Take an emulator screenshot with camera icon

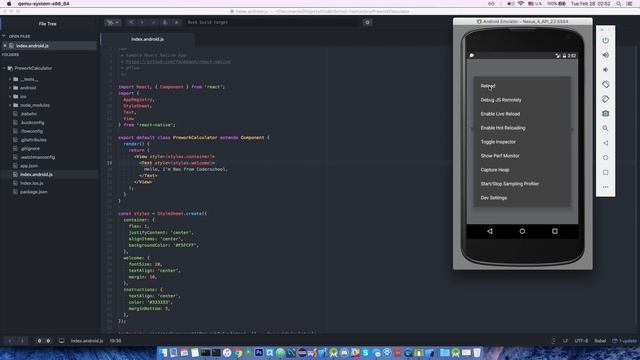pos(606,113)
